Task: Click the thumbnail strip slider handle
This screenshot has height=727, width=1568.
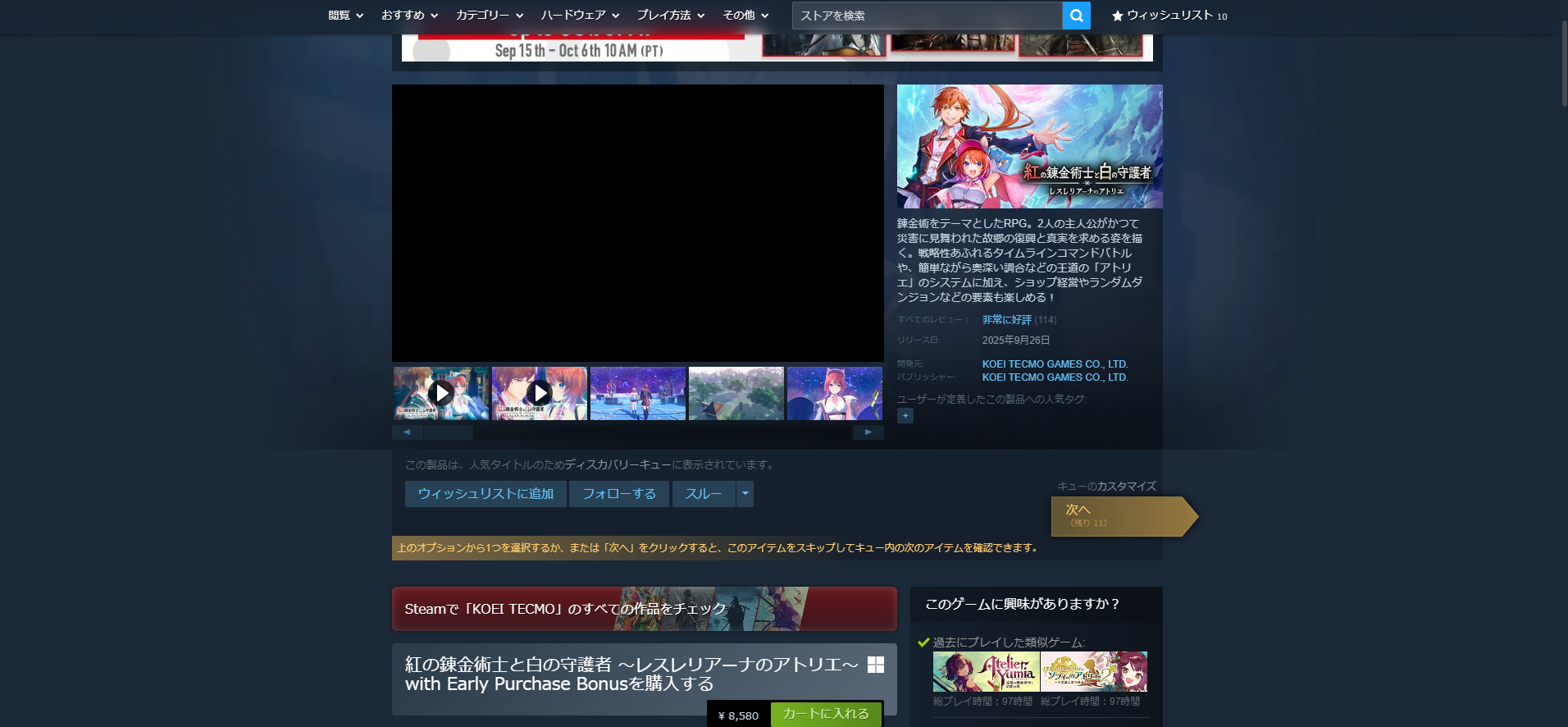Action: pyautogui.click(x=449, y=432)
